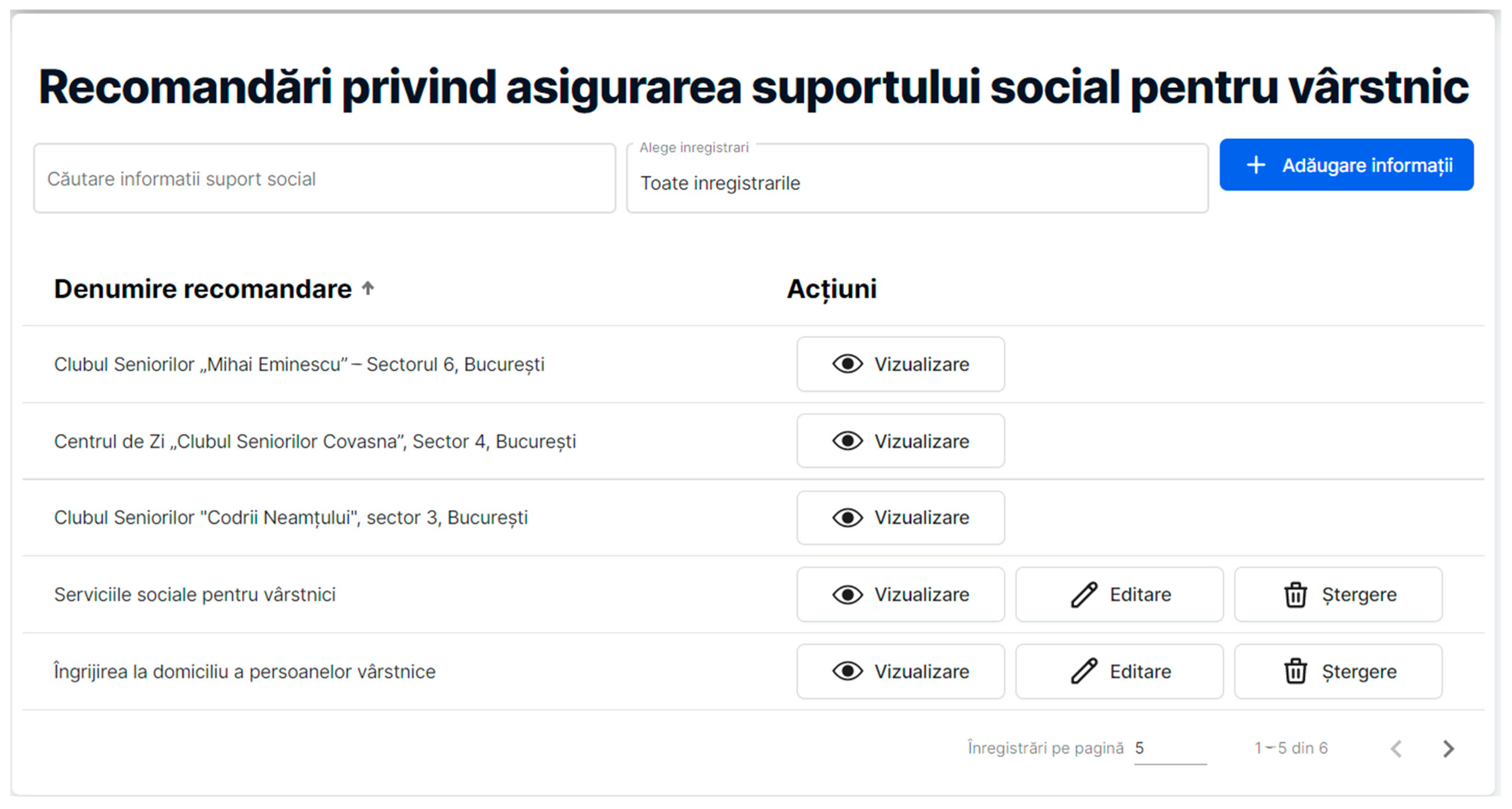Click the trash icon for Serviciile sociale pentru vârstnici

coord(1295,594)
